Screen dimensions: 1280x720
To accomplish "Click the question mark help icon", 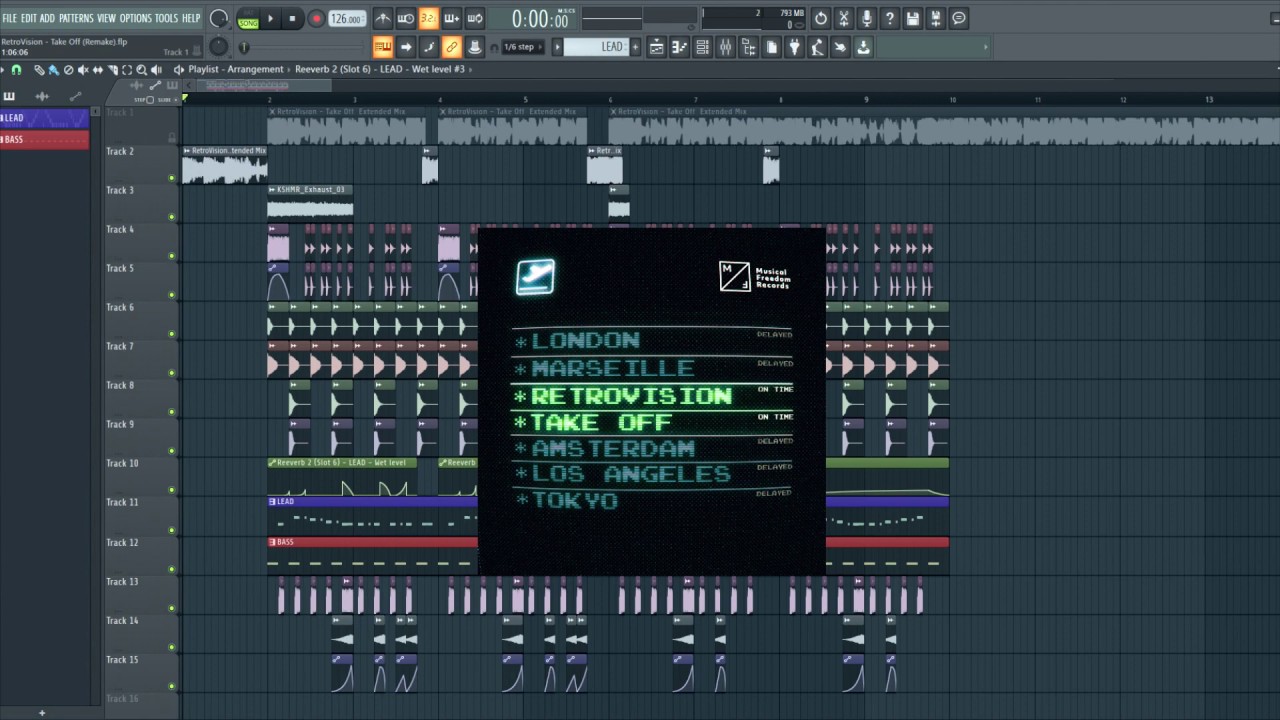I will pyautogui.click(x=890, y=18).
